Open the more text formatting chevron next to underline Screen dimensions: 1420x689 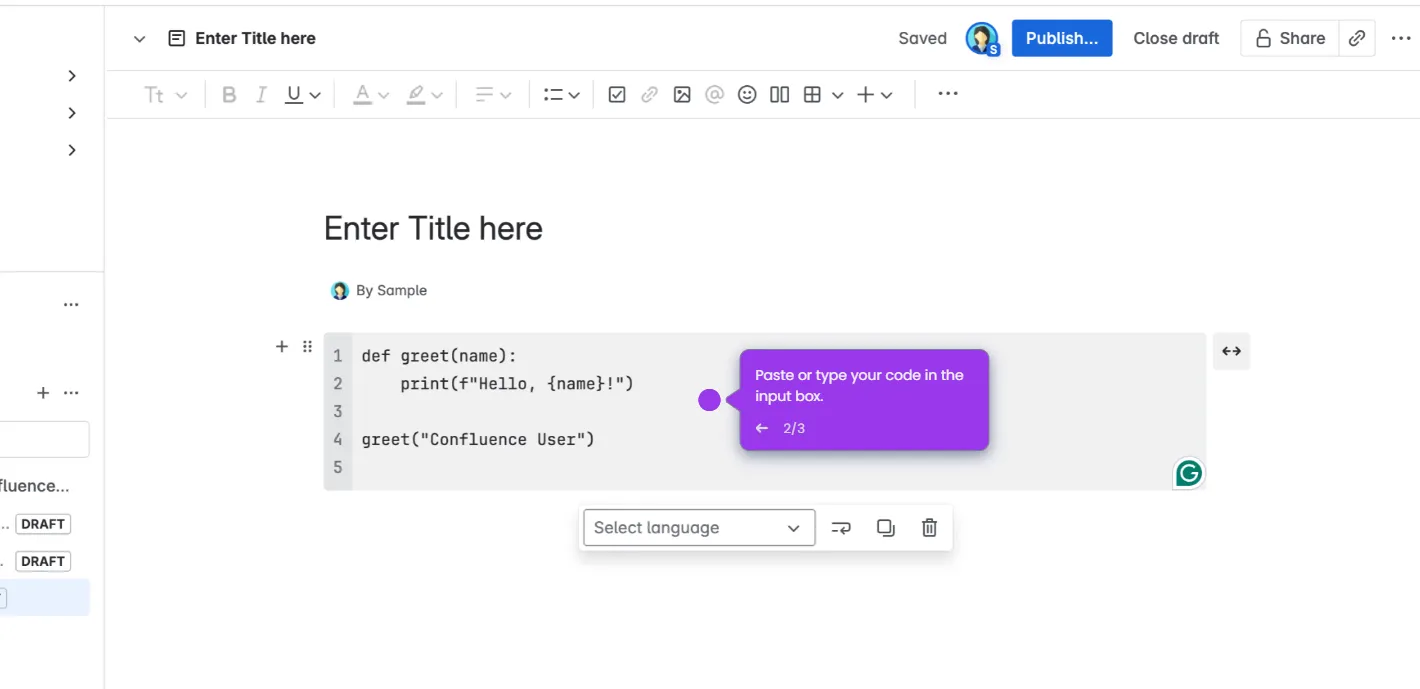pyautogui.click(x=315, y=95)
